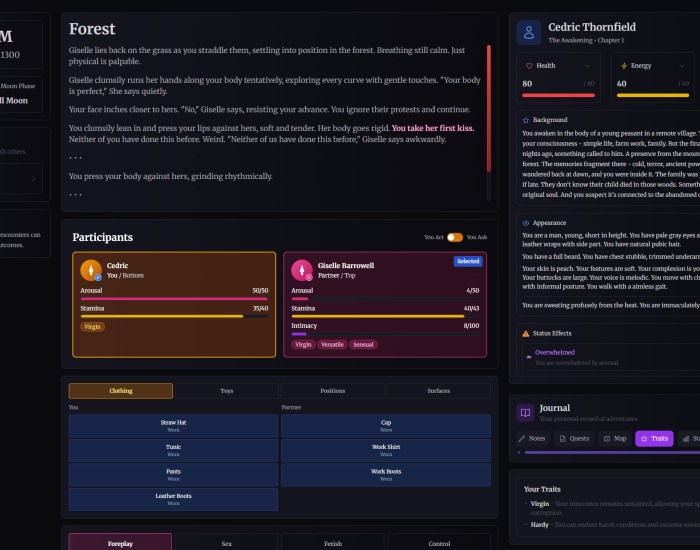Click the Journal book icon

click(525, 412)
